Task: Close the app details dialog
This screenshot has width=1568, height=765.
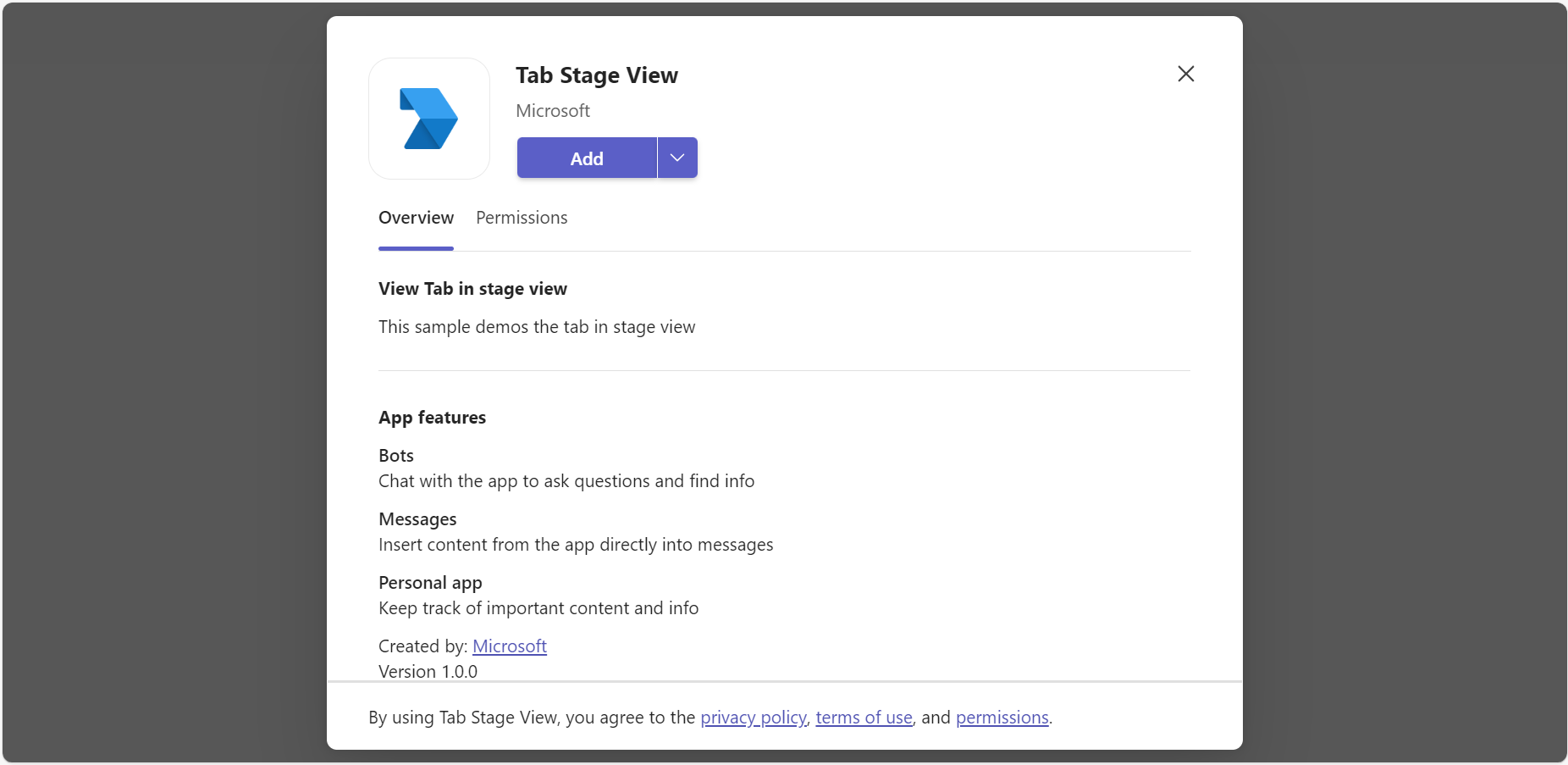Action: click(1185, 74)
